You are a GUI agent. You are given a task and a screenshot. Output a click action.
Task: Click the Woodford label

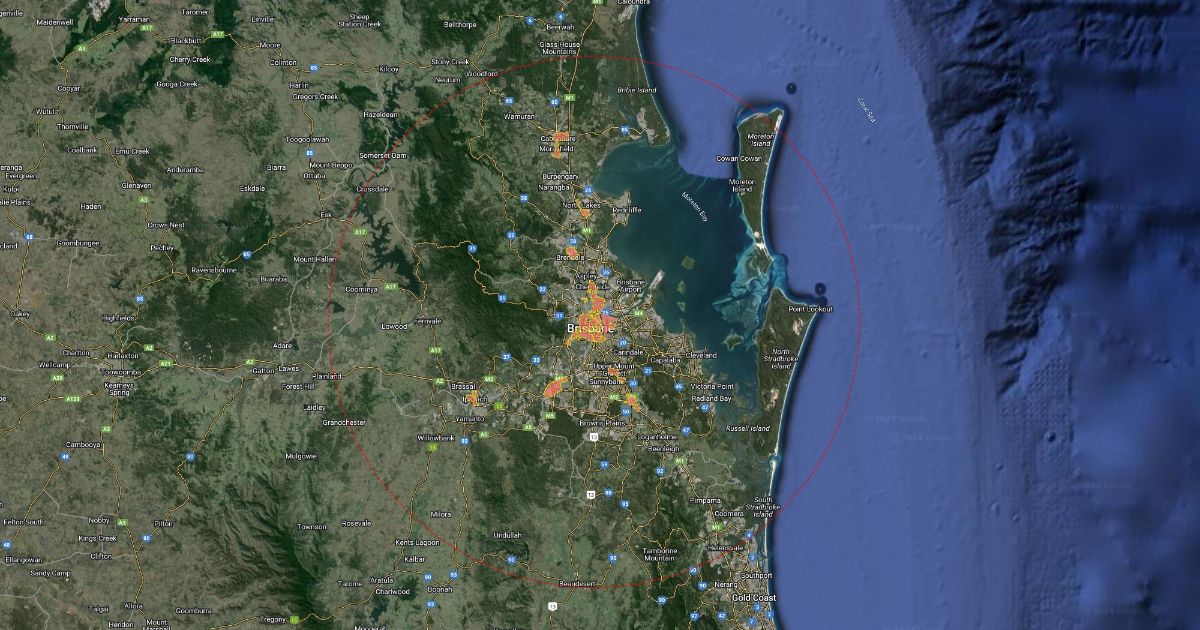482,73
